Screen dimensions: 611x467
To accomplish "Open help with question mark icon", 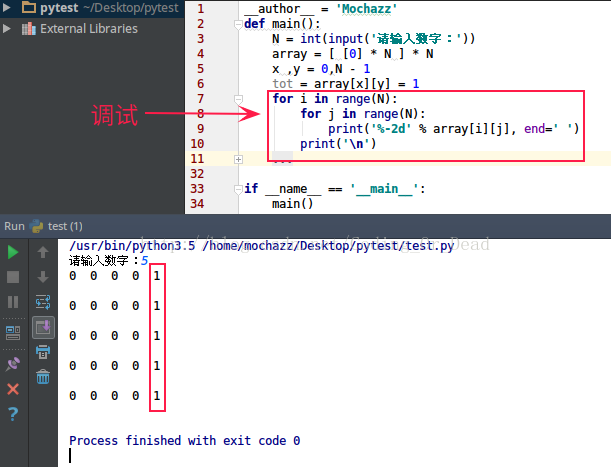I will tap(13, 414).
